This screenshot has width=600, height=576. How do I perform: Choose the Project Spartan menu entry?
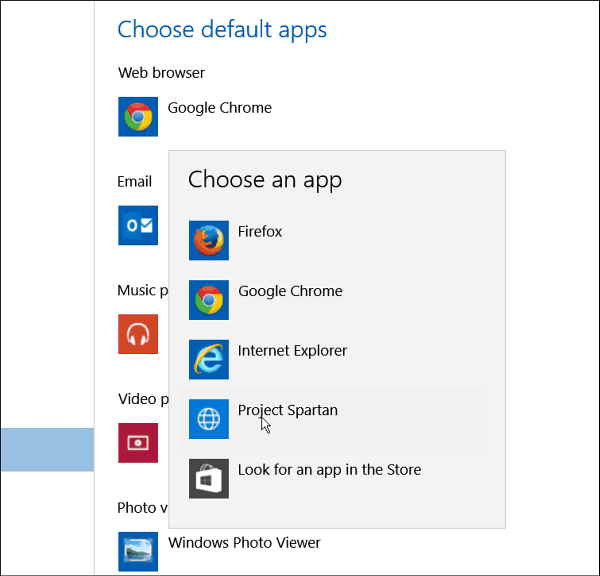(333, 419)
